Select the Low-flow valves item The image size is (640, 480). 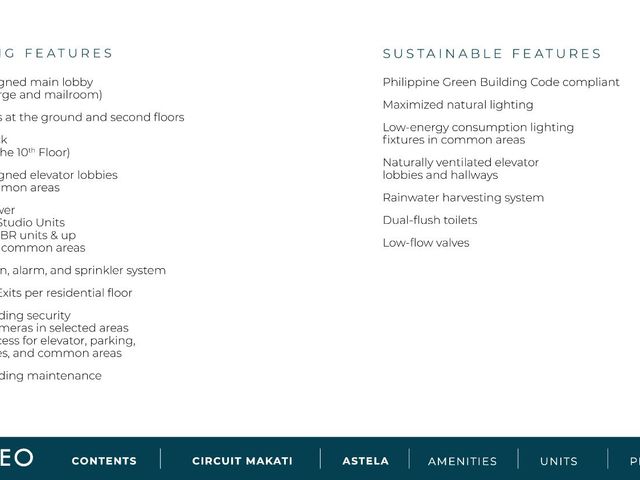(426, 243)
